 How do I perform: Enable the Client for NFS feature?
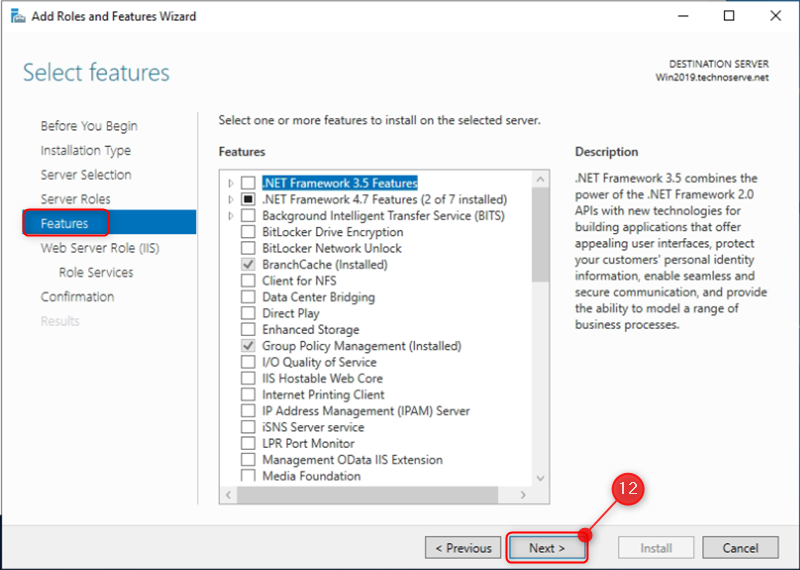(x=248, y=281)
